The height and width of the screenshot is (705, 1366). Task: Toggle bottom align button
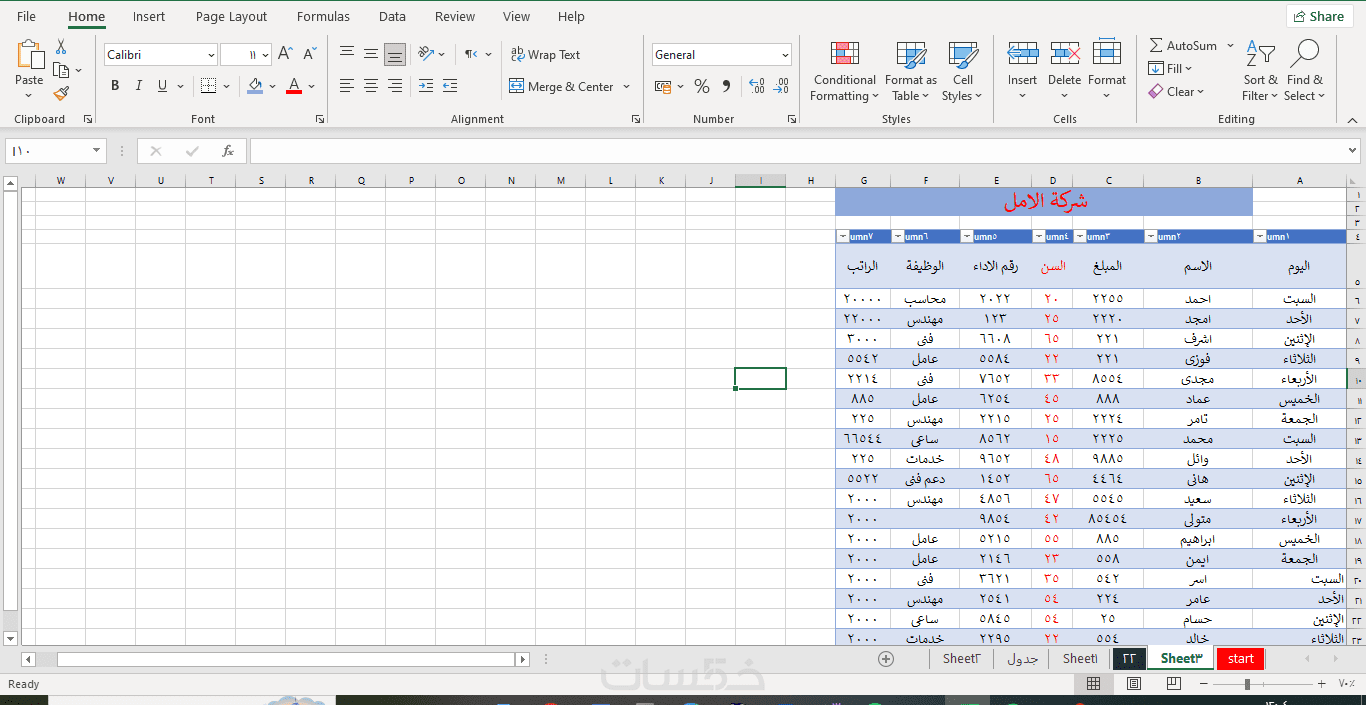[x=395, y=54]
